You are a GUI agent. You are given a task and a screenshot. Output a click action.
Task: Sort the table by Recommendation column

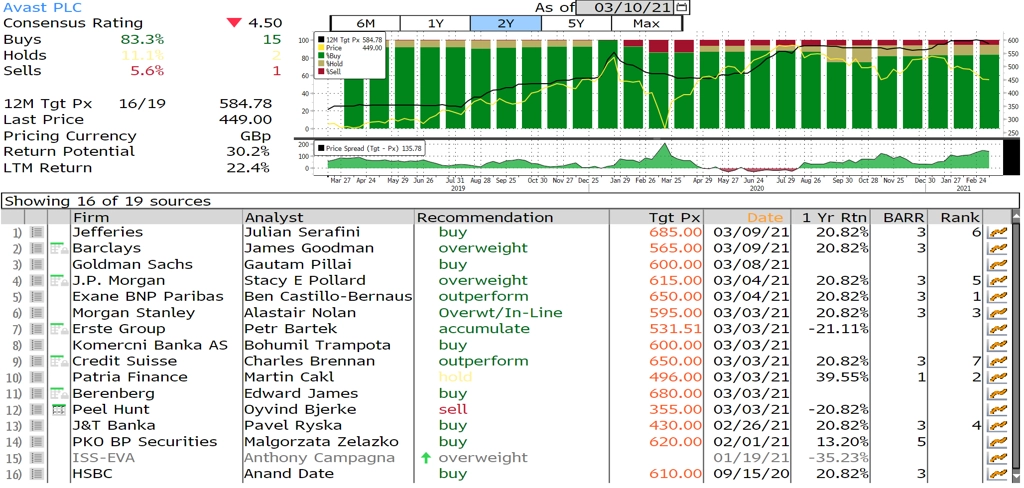(x=512, y=217)
